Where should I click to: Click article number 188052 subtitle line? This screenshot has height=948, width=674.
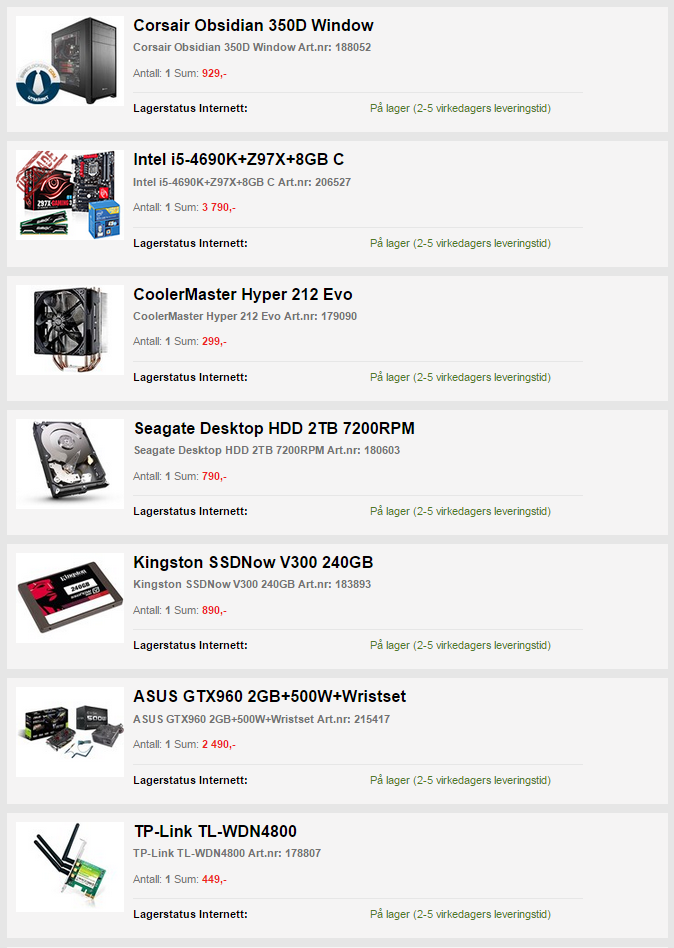click(252, 47)
